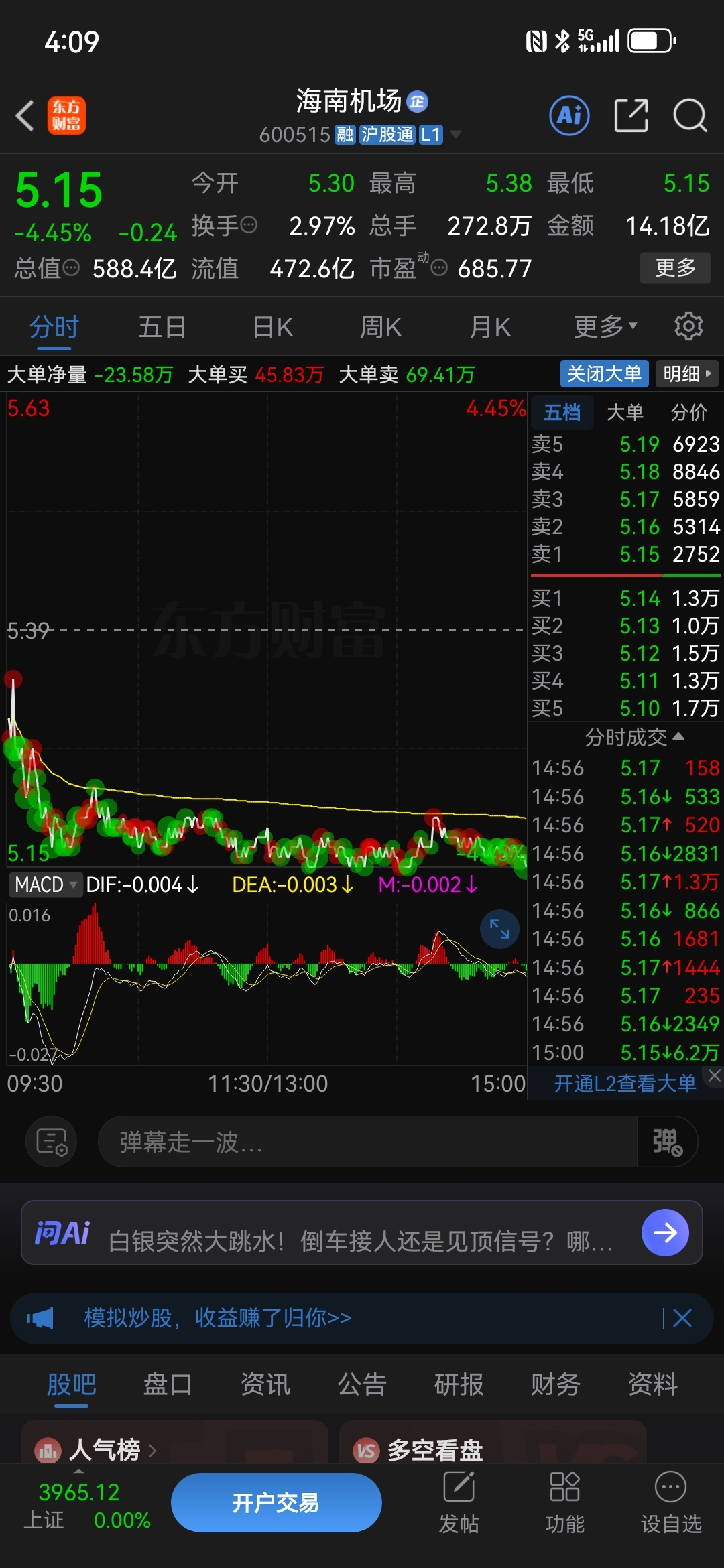Tap the 融 margin badge
724x1568 pixels.
coord(345,135)
